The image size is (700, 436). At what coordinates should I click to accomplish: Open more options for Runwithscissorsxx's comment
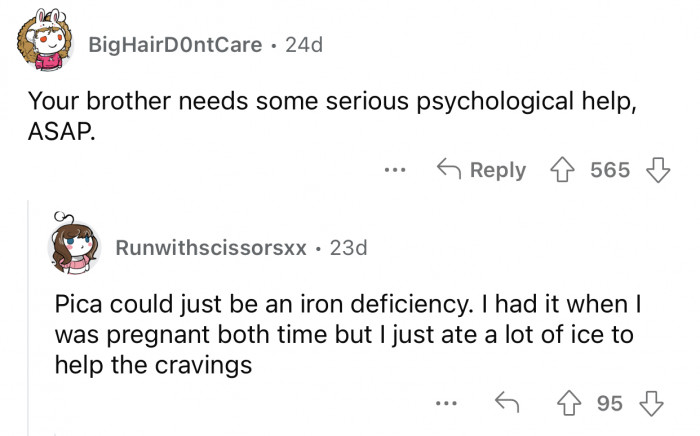pos(446,403)
